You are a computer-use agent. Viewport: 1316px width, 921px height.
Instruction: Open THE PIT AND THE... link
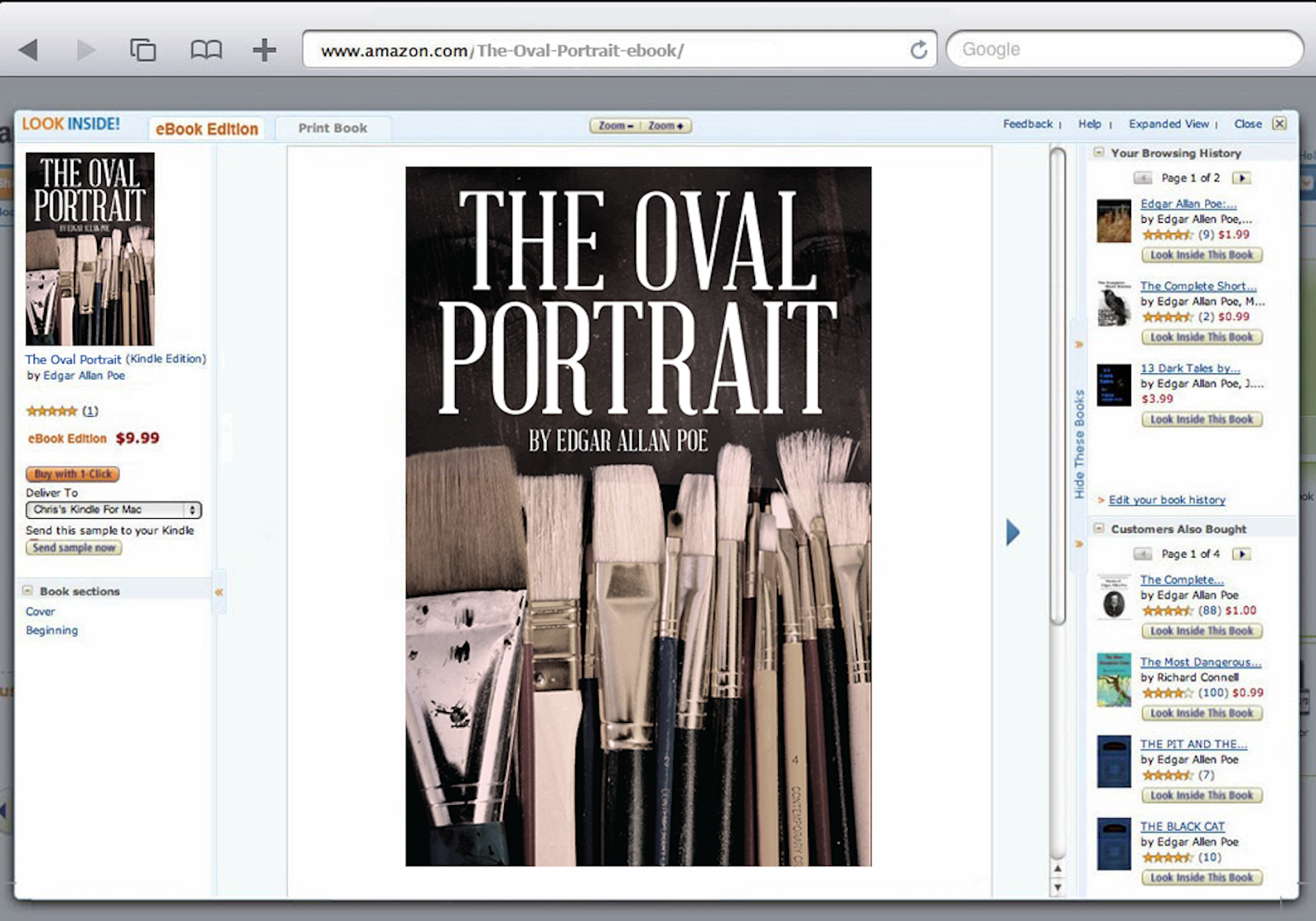click(x=1193, y=744)
